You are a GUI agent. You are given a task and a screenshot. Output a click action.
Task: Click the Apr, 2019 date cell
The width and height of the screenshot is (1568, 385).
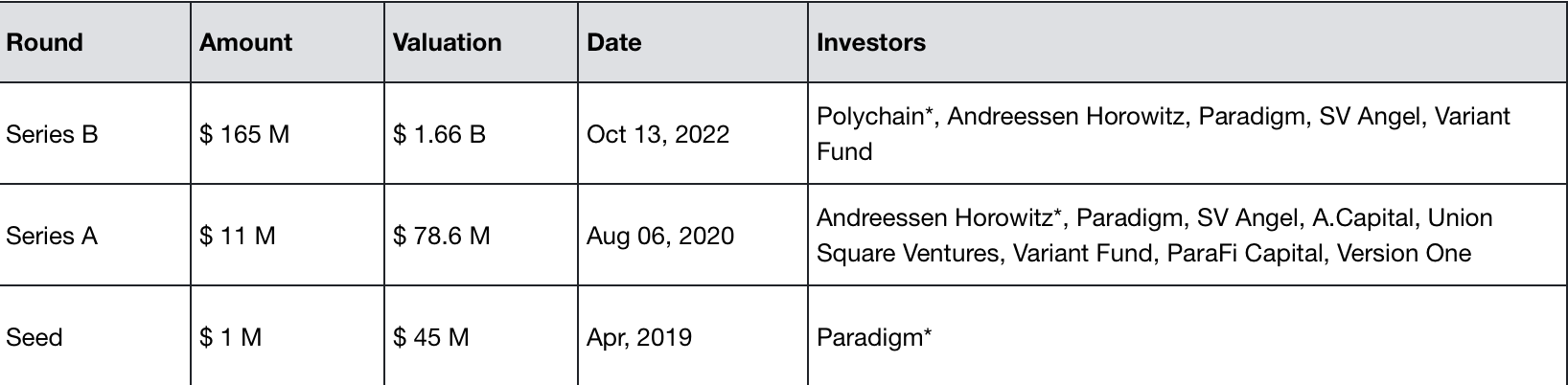coord(639,337)
